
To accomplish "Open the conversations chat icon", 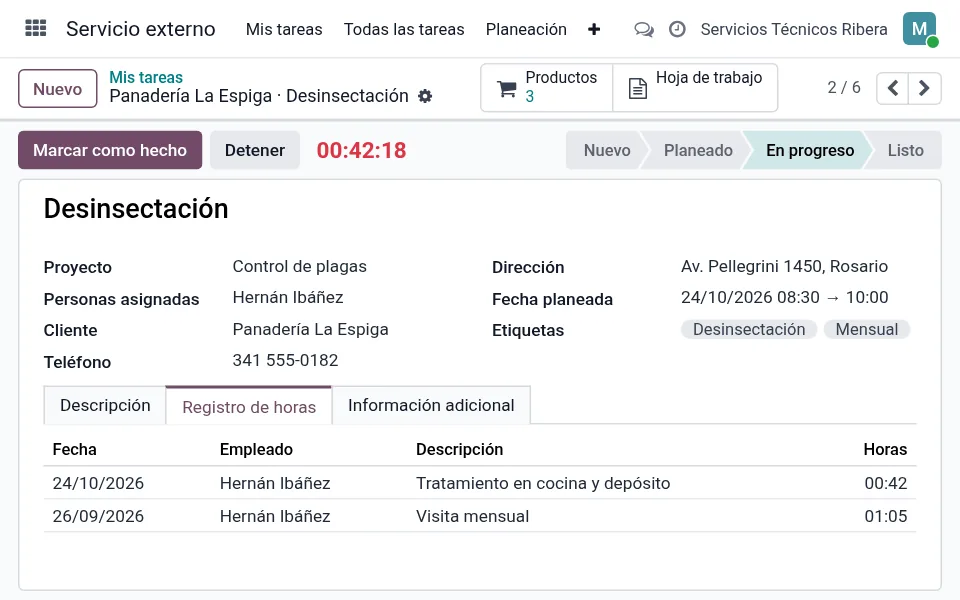I will point(643,29).
